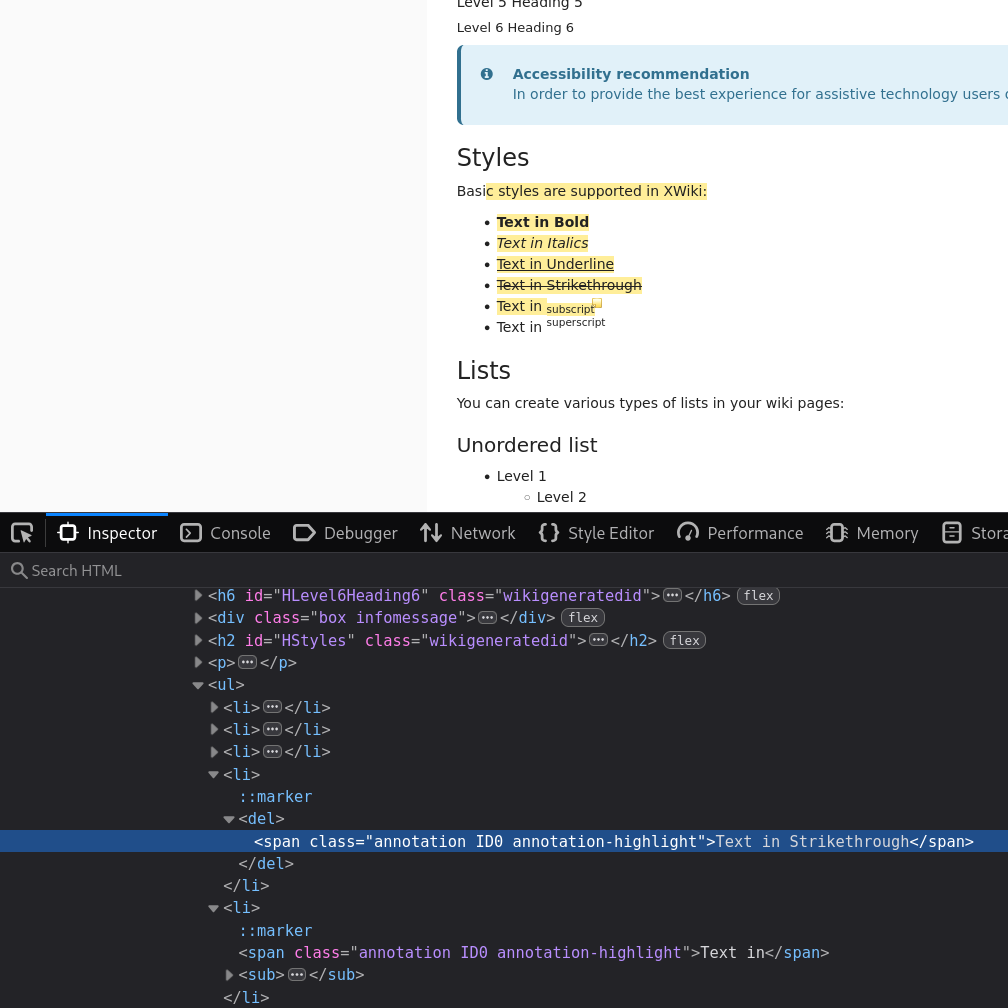Viewport: 1008px width, 1008px height.
Task: Collapse the del element node
Action: (229, 819)
